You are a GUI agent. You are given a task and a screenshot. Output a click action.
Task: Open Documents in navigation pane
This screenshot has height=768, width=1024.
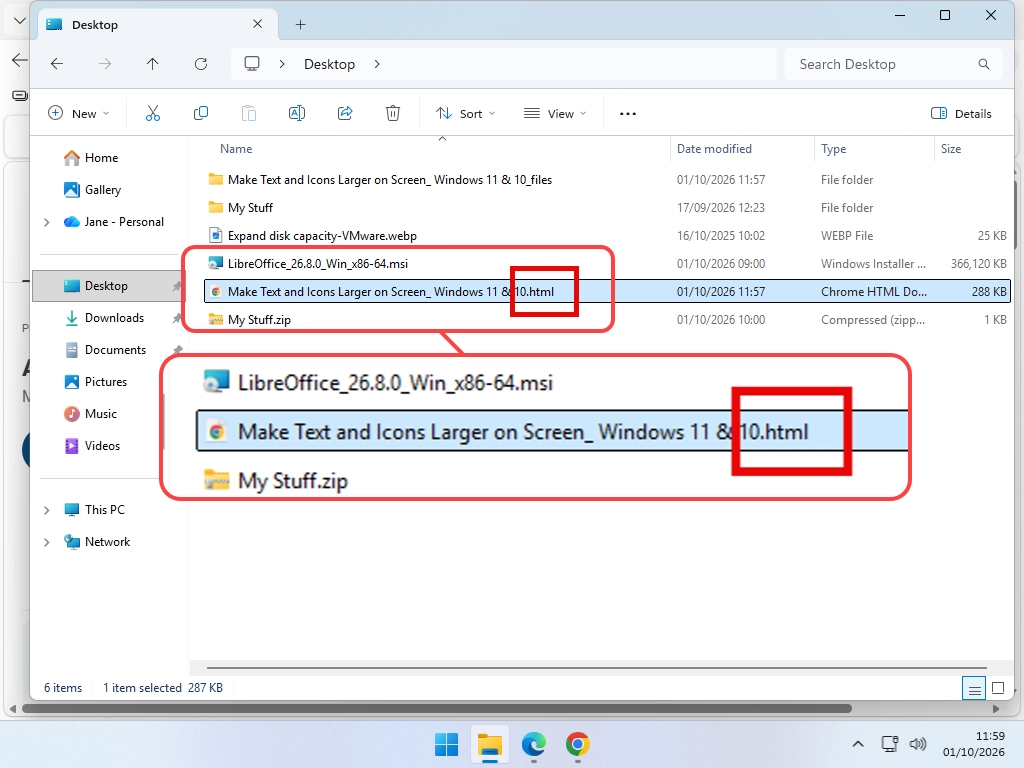(105, 350)
